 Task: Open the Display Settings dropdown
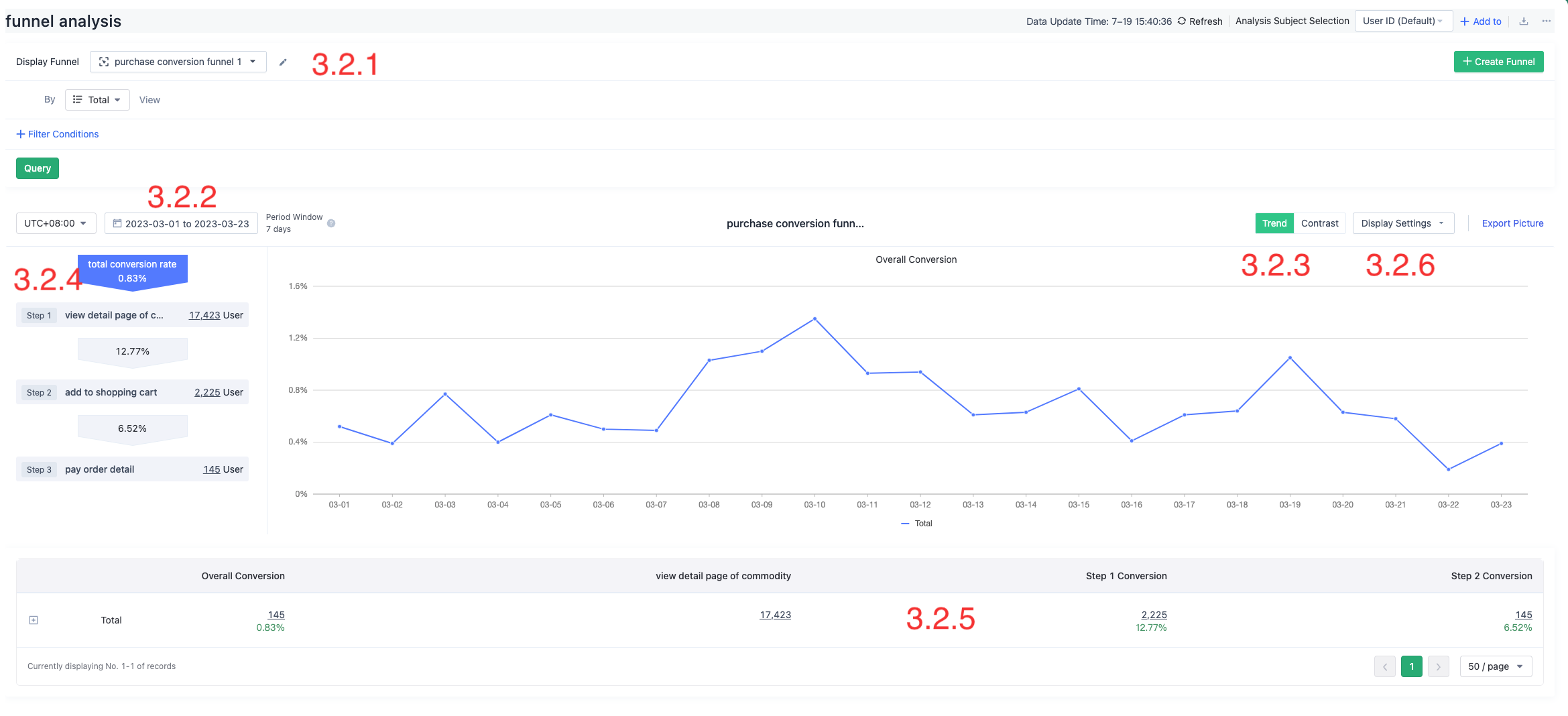[x=1402, y=223]
